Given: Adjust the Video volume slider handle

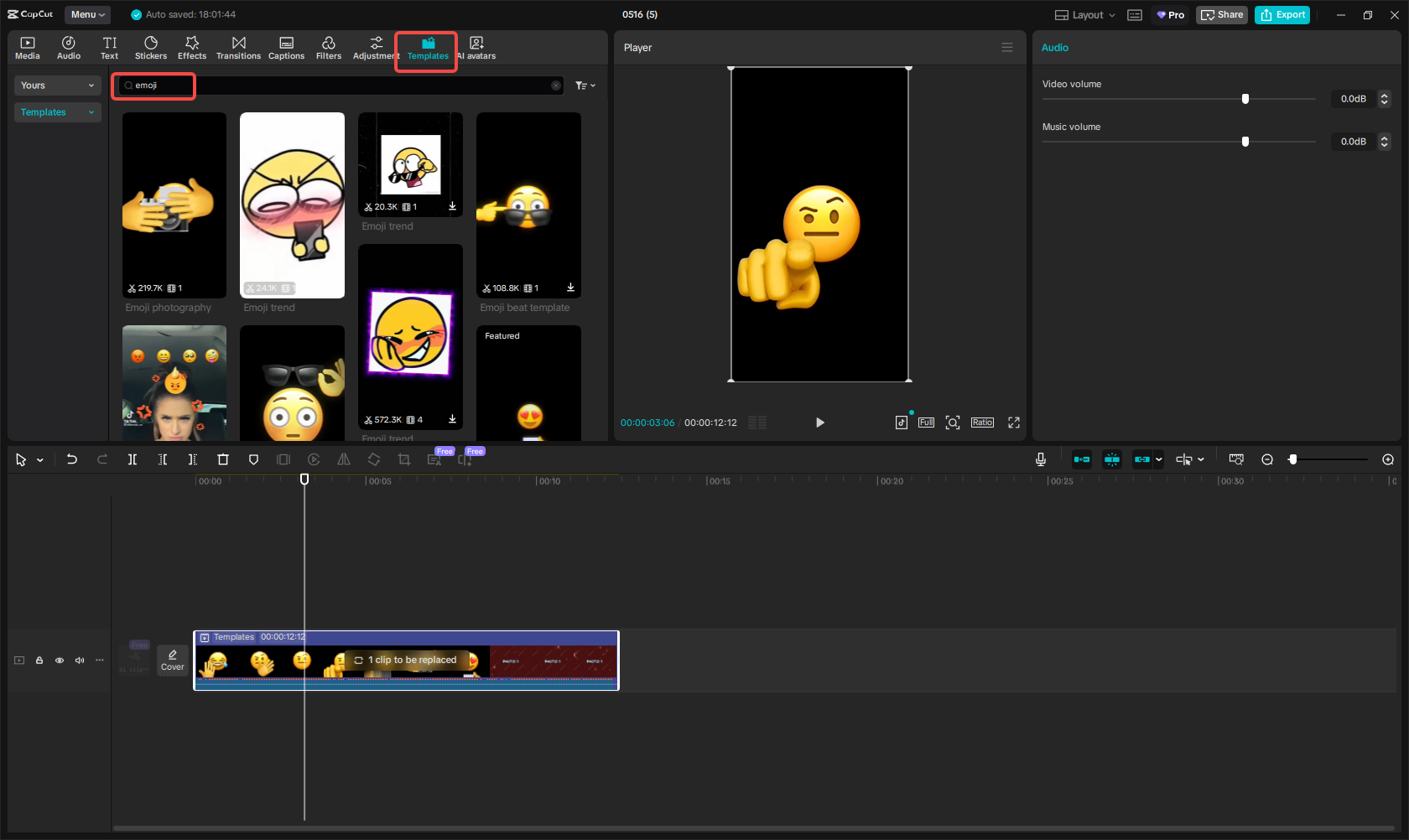Looking at the screenshot, I should pos(1245,99).
